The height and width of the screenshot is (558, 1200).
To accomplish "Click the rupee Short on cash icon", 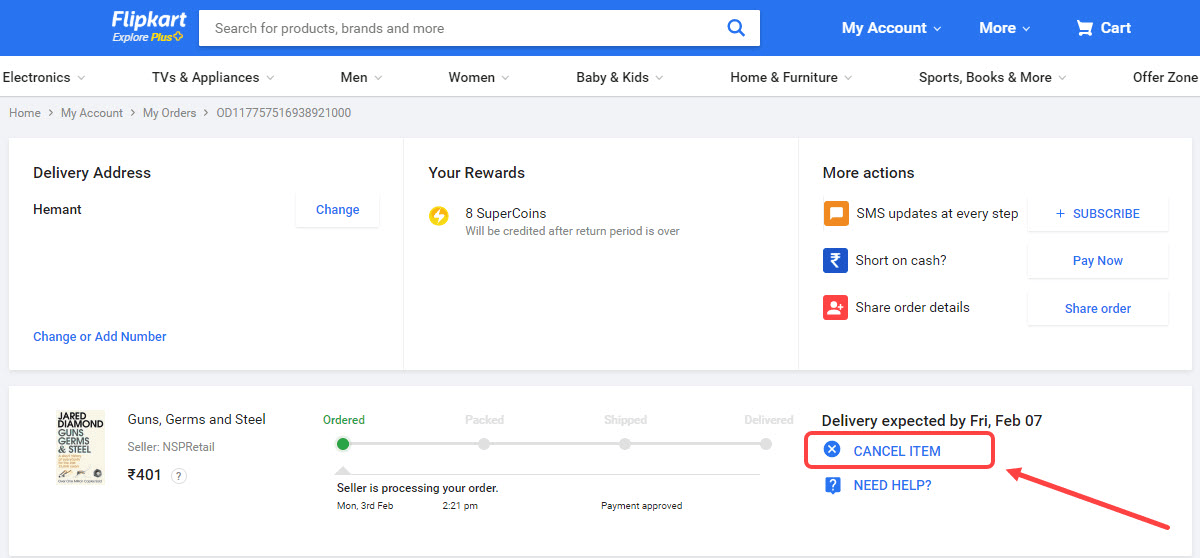I will pos(835,260).
